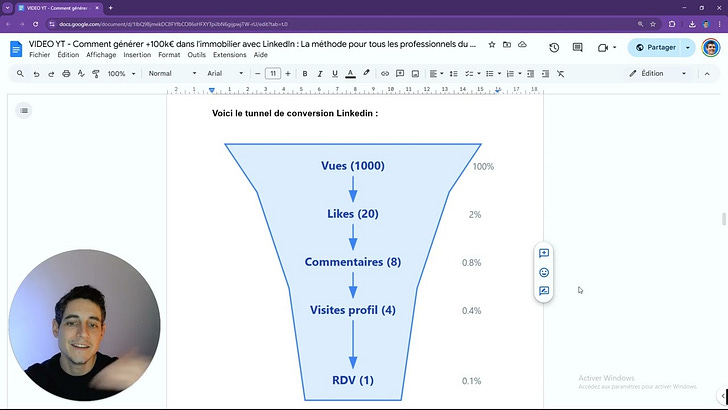
Task: Show all comments
Action: [578, 47]
